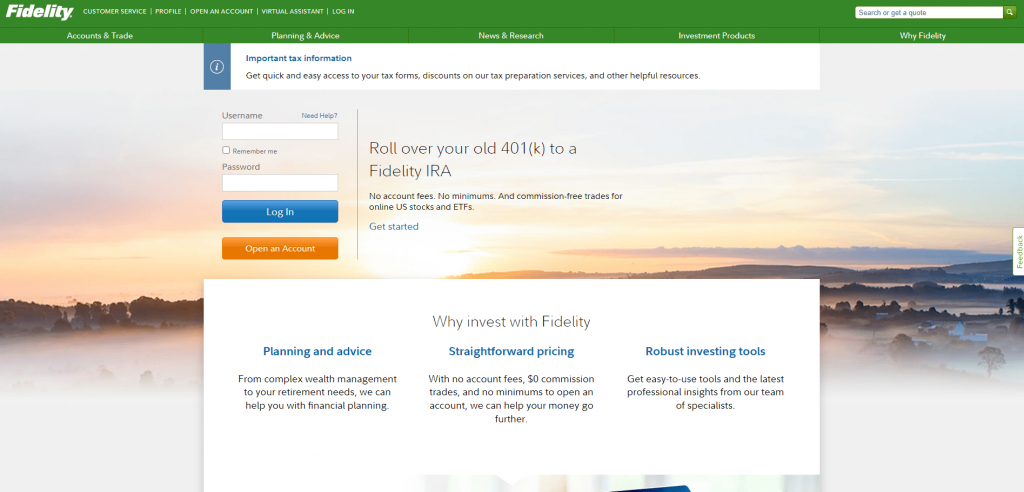Click the orange Open an Account button
This screenshot has width=1024, height=492.
coord(280,248)
